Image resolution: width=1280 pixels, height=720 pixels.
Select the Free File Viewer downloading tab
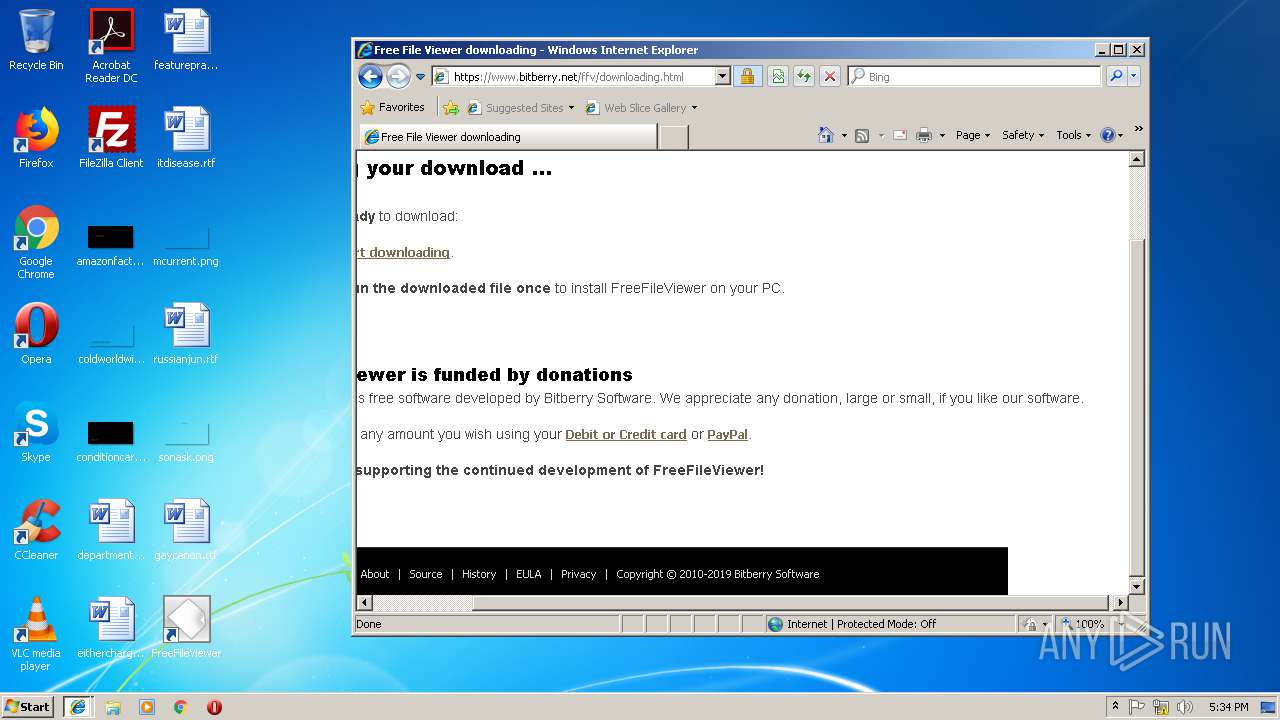pyautogui.click(x=508, y=137)
